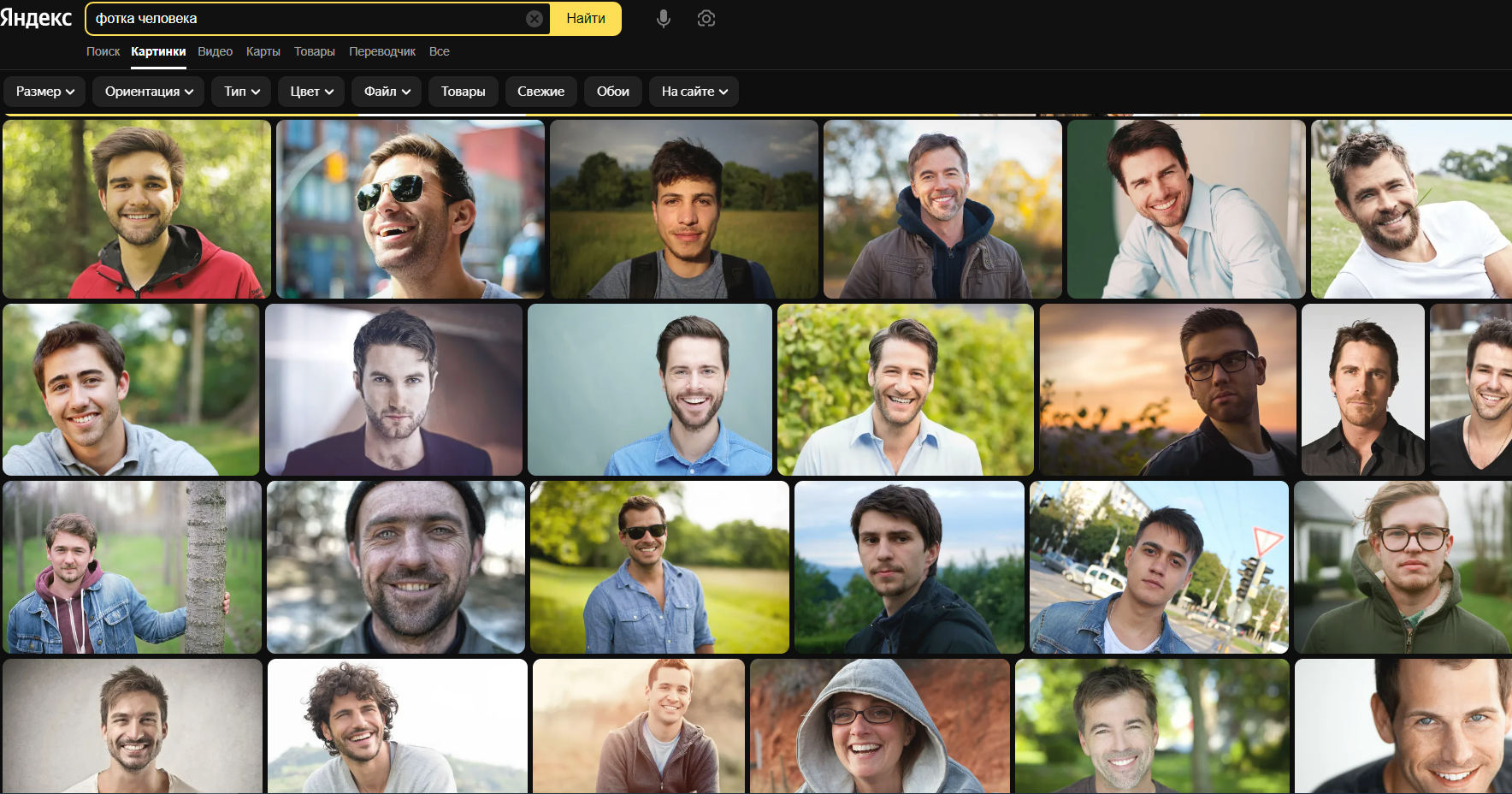Start voice search with the microphone icon
Screen dimensions: 1512x794
tap(664, 19)
